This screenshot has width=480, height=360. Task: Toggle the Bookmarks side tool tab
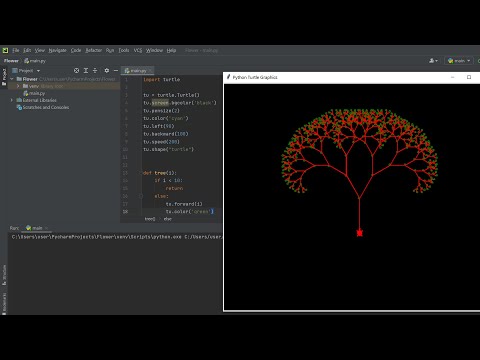(x=4, y=303)
